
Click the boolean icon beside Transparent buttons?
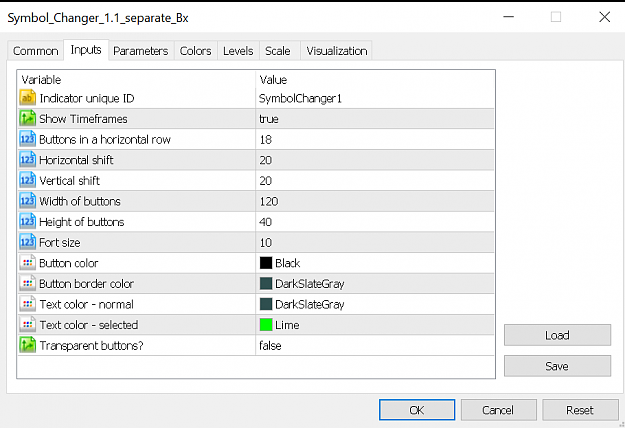28,345
